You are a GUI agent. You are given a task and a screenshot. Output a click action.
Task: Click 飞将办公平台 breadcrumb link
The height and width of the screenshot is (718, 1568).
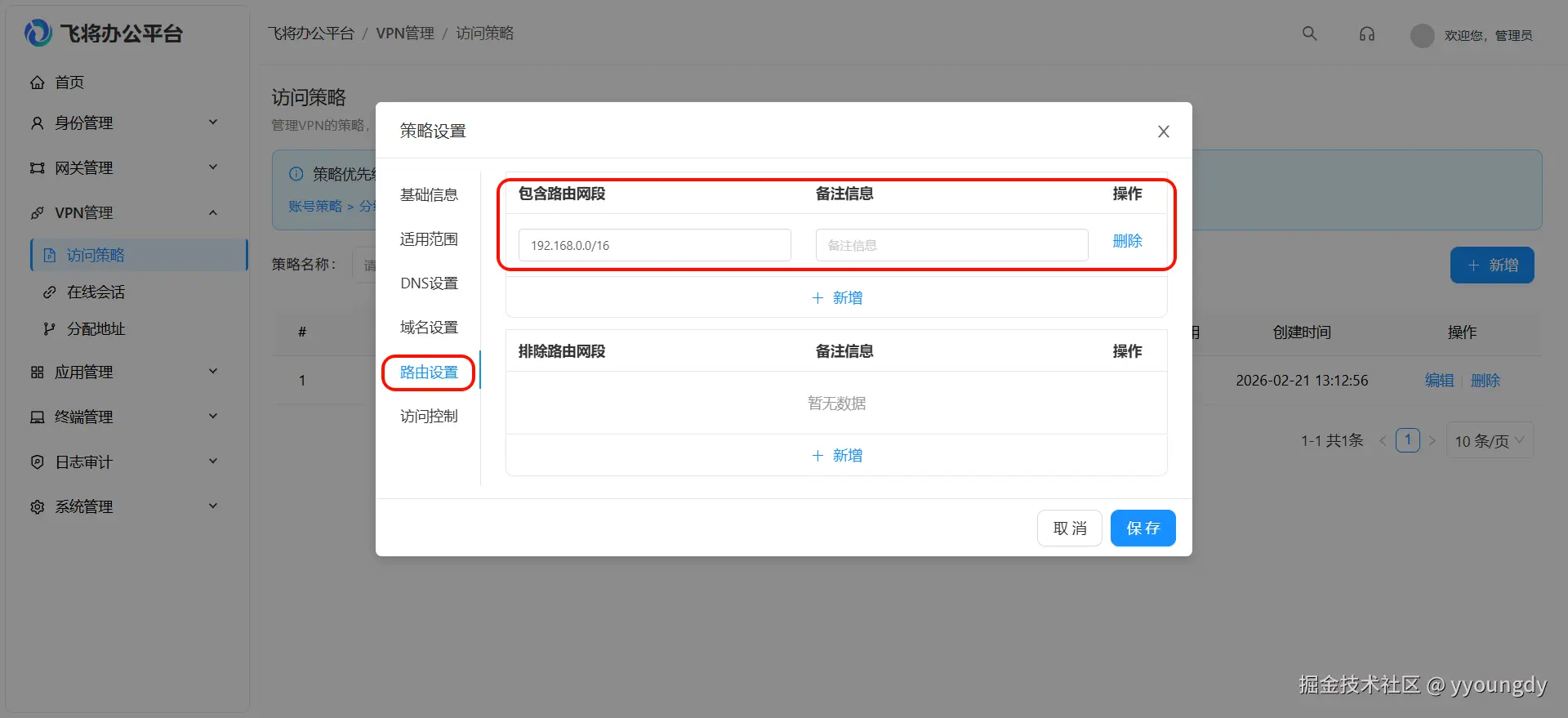[311, 33]
